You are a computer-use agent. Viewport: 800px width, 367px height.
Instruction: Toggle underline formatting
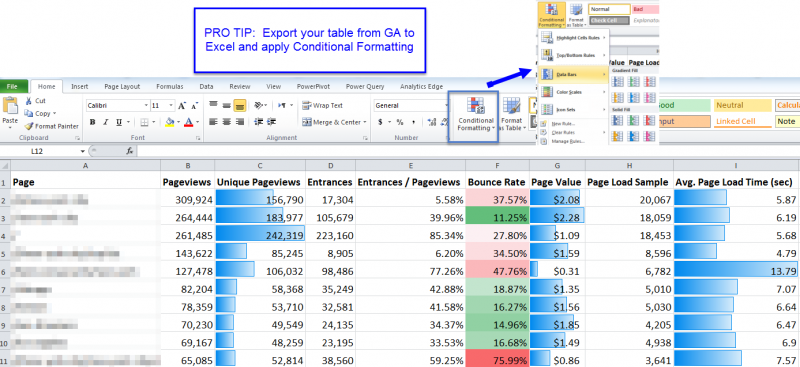119,123
